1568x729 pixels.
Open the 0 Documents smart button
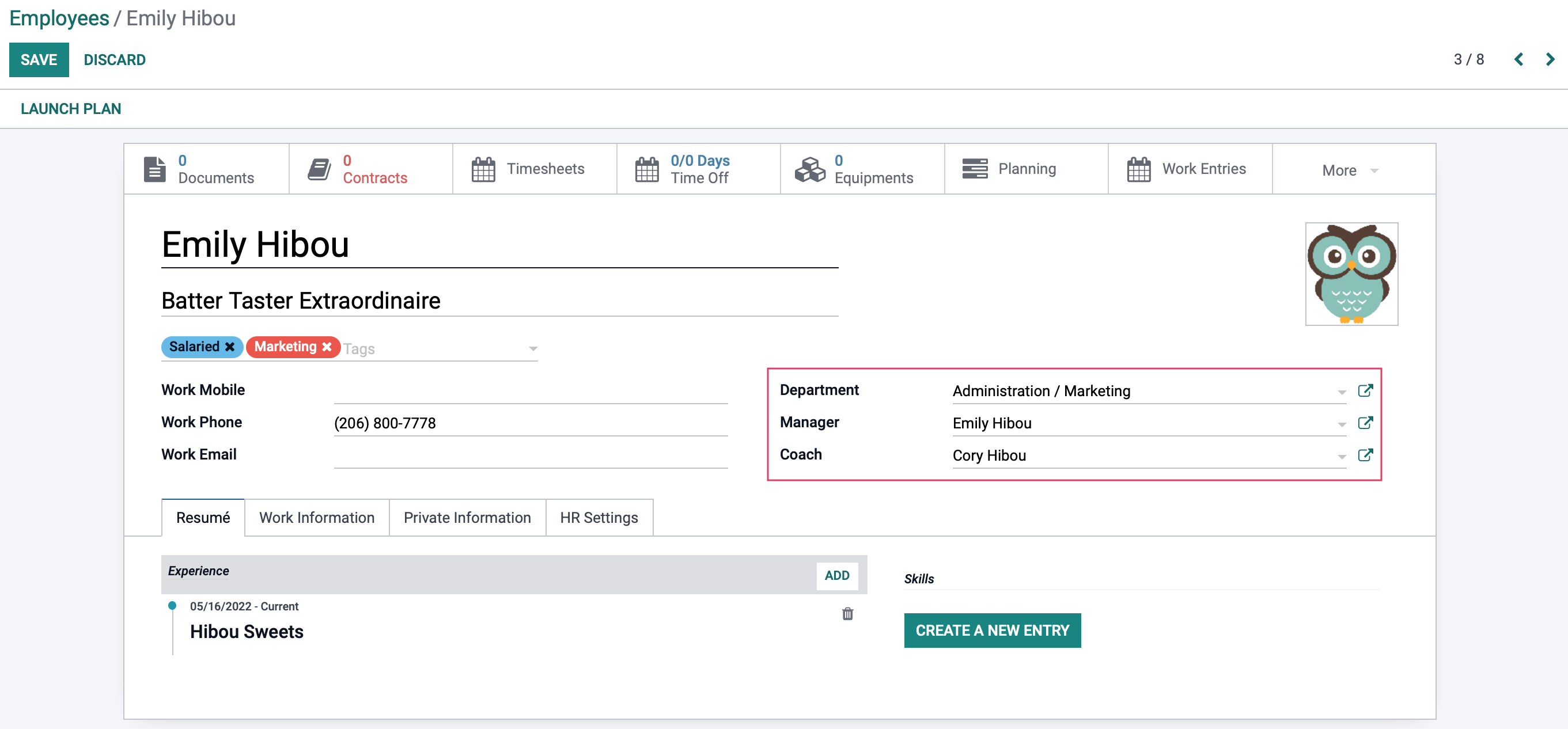[206, 169]
